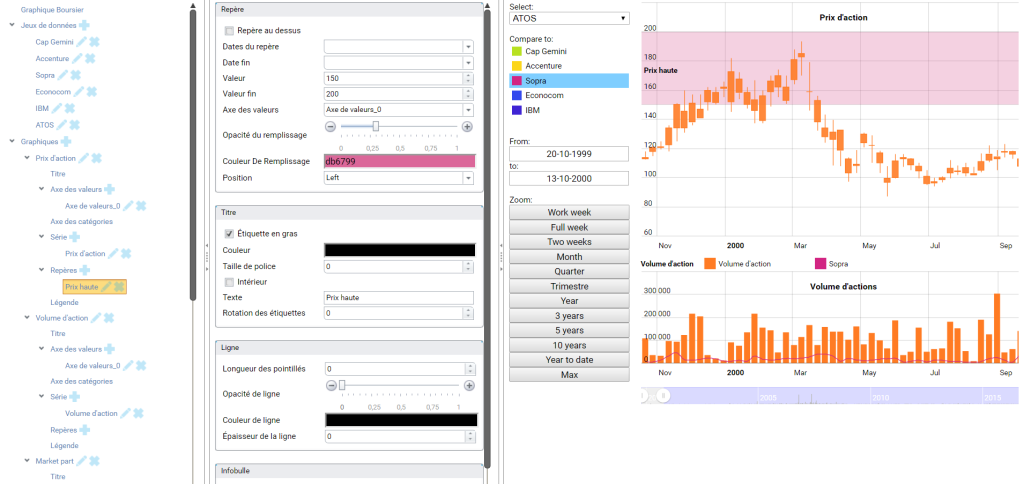Toggle Volume d'action legend entry under price chart
The image size is (1024, 484).
[737, 264]
